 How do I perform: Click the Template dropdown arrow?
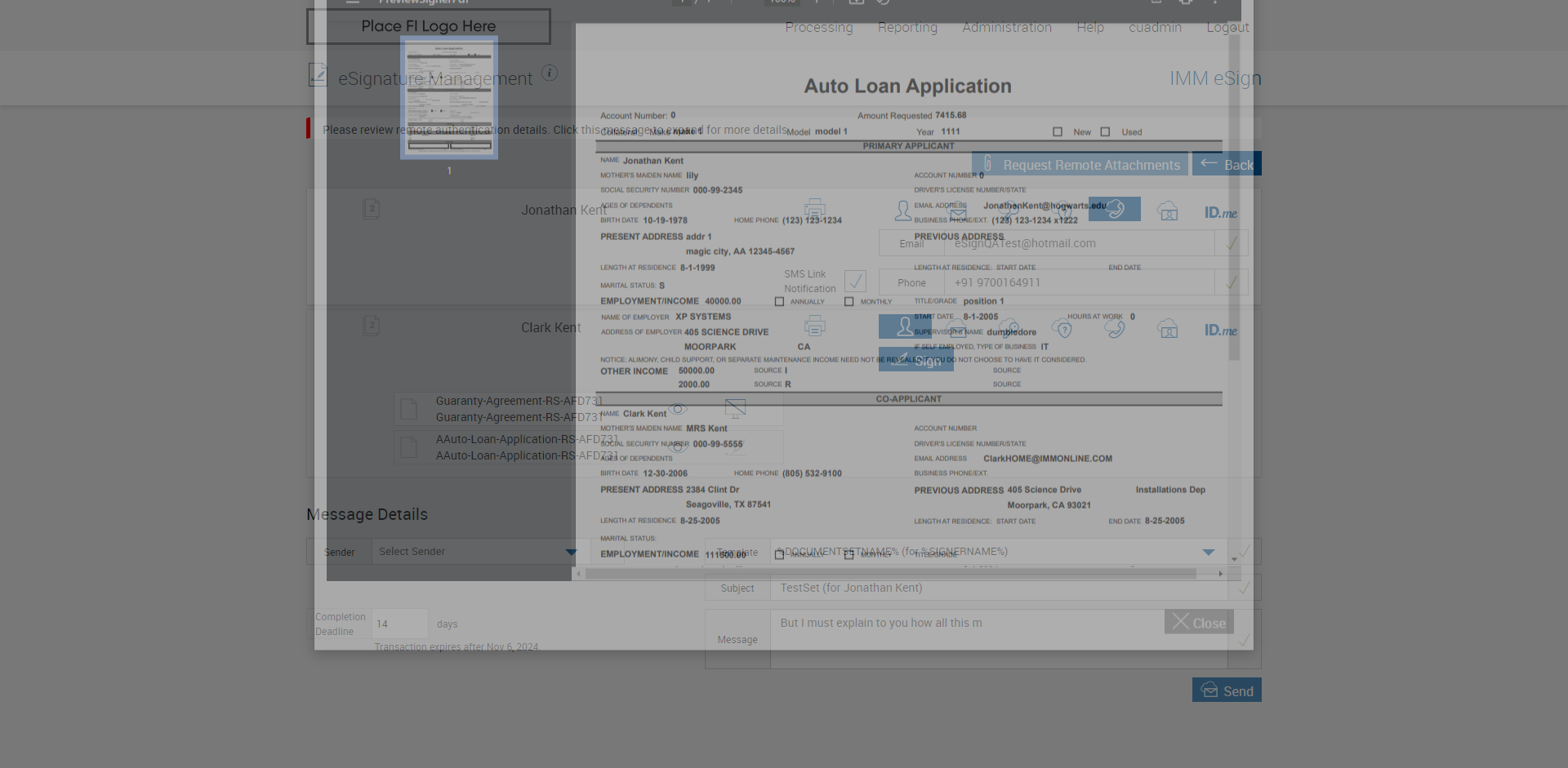pyautogui.click(x=1209, y=553)
